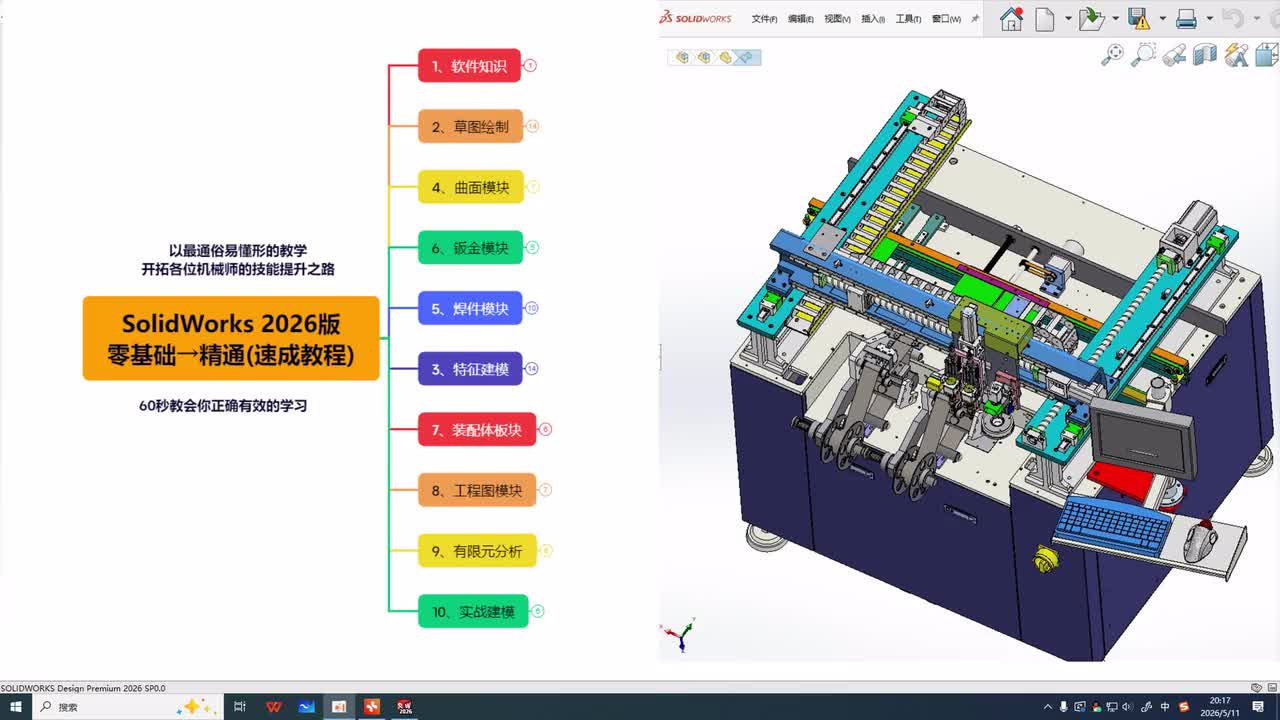Expand the Print dropdown arrow
Image resolution: width=1280 pixels, height=720 pixels.
tap(1209, 19)
